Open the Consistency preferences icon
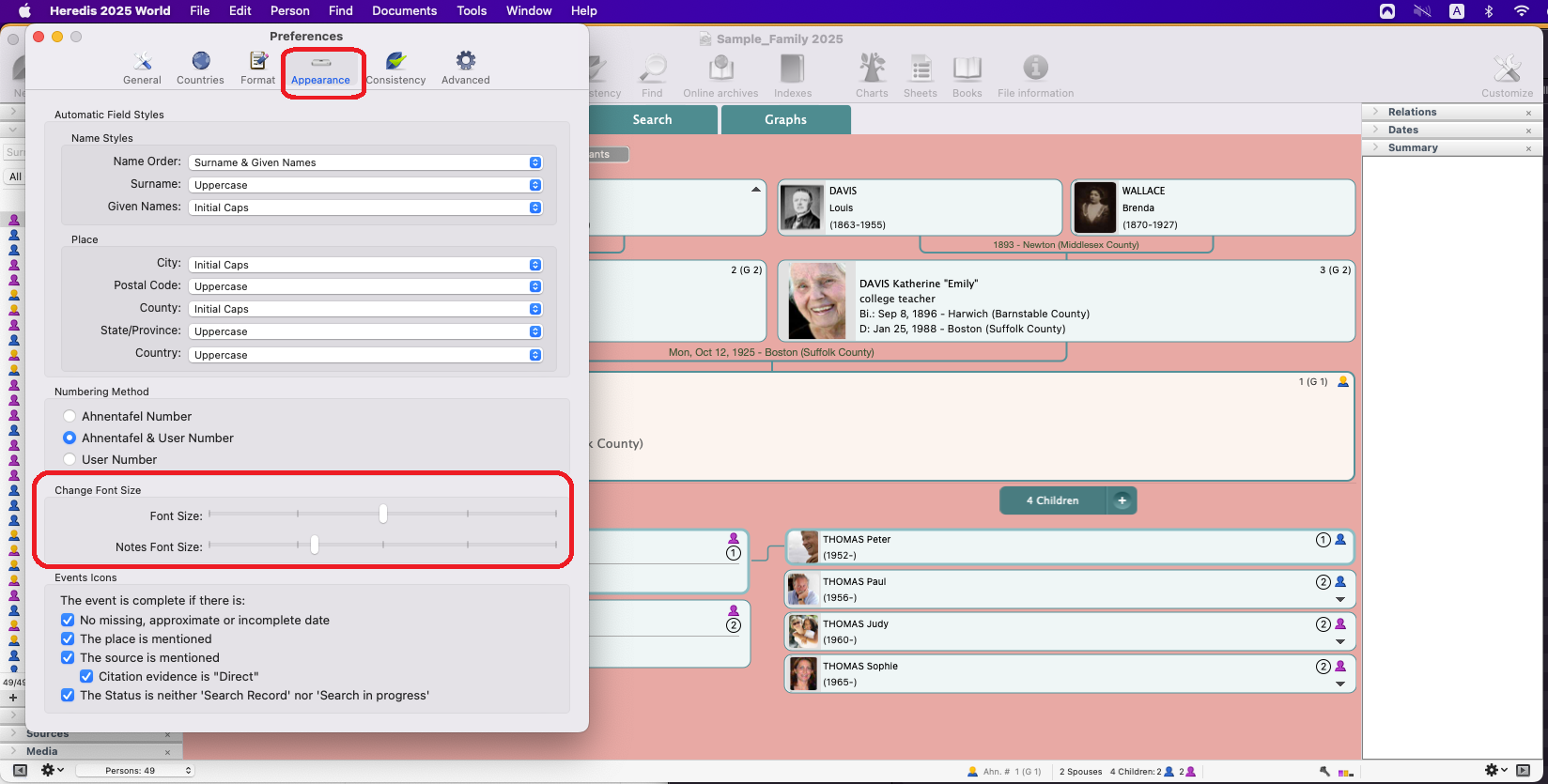This screenshot has height=784, width=1548. (395, 69)
